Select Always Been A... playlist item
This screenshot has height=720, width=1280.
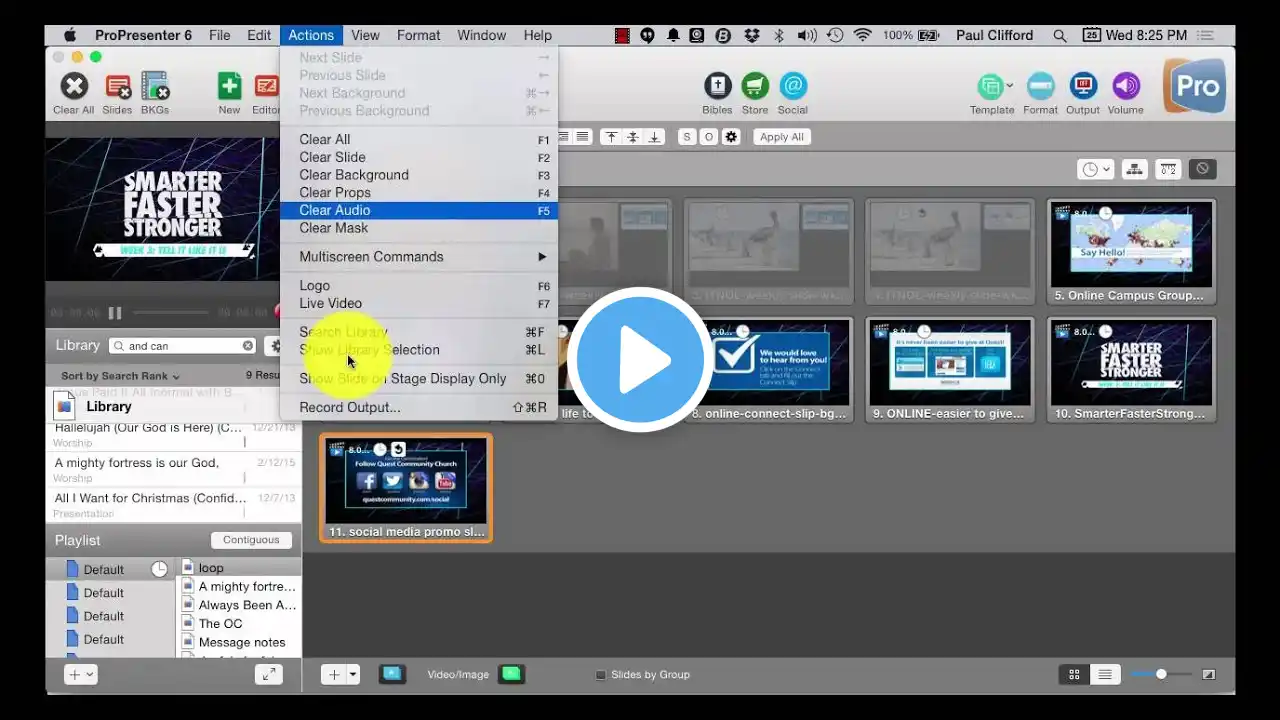pos(239,605)
